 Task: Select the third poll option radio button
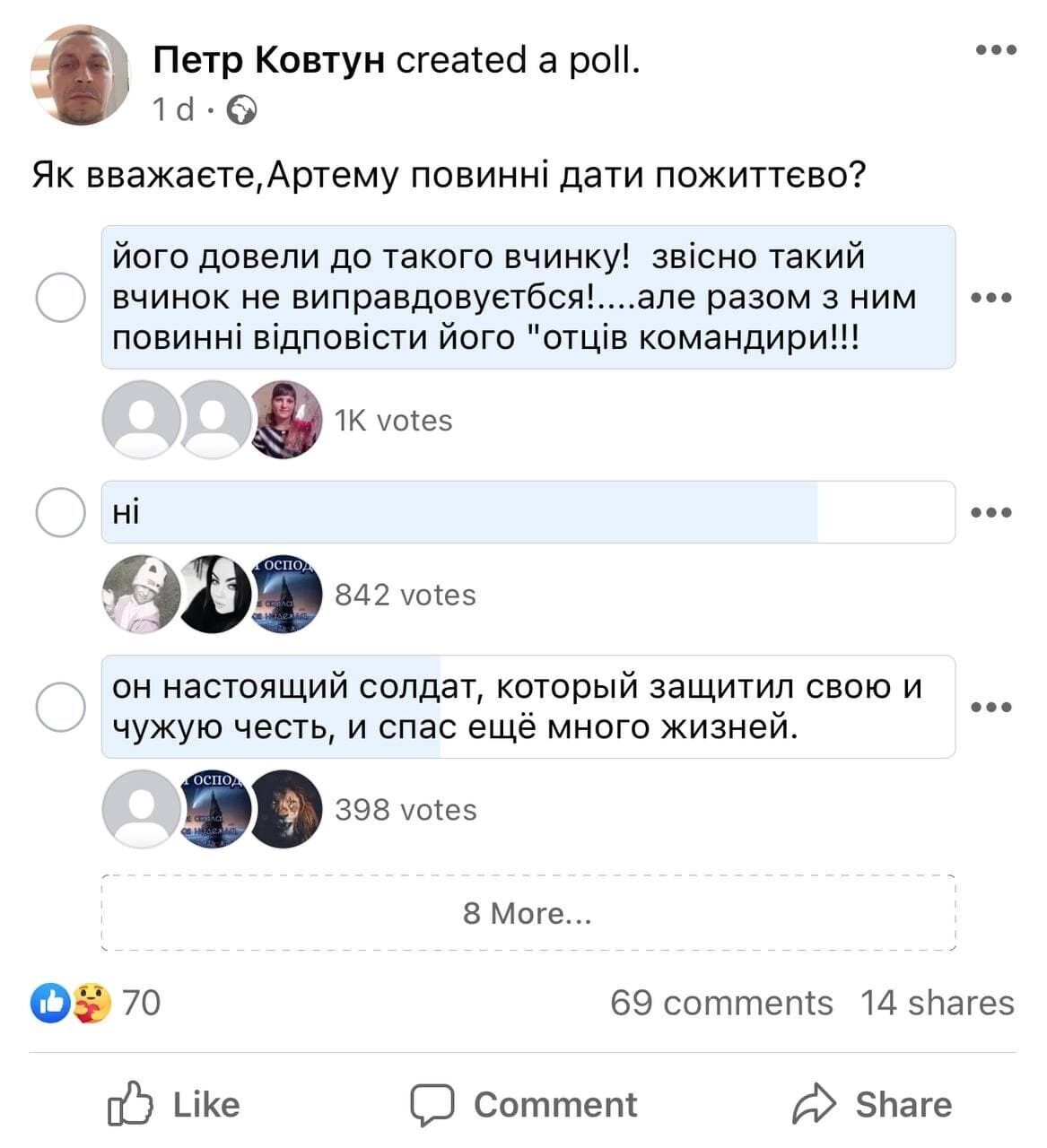pyautogui.click(x=60, y=707)
